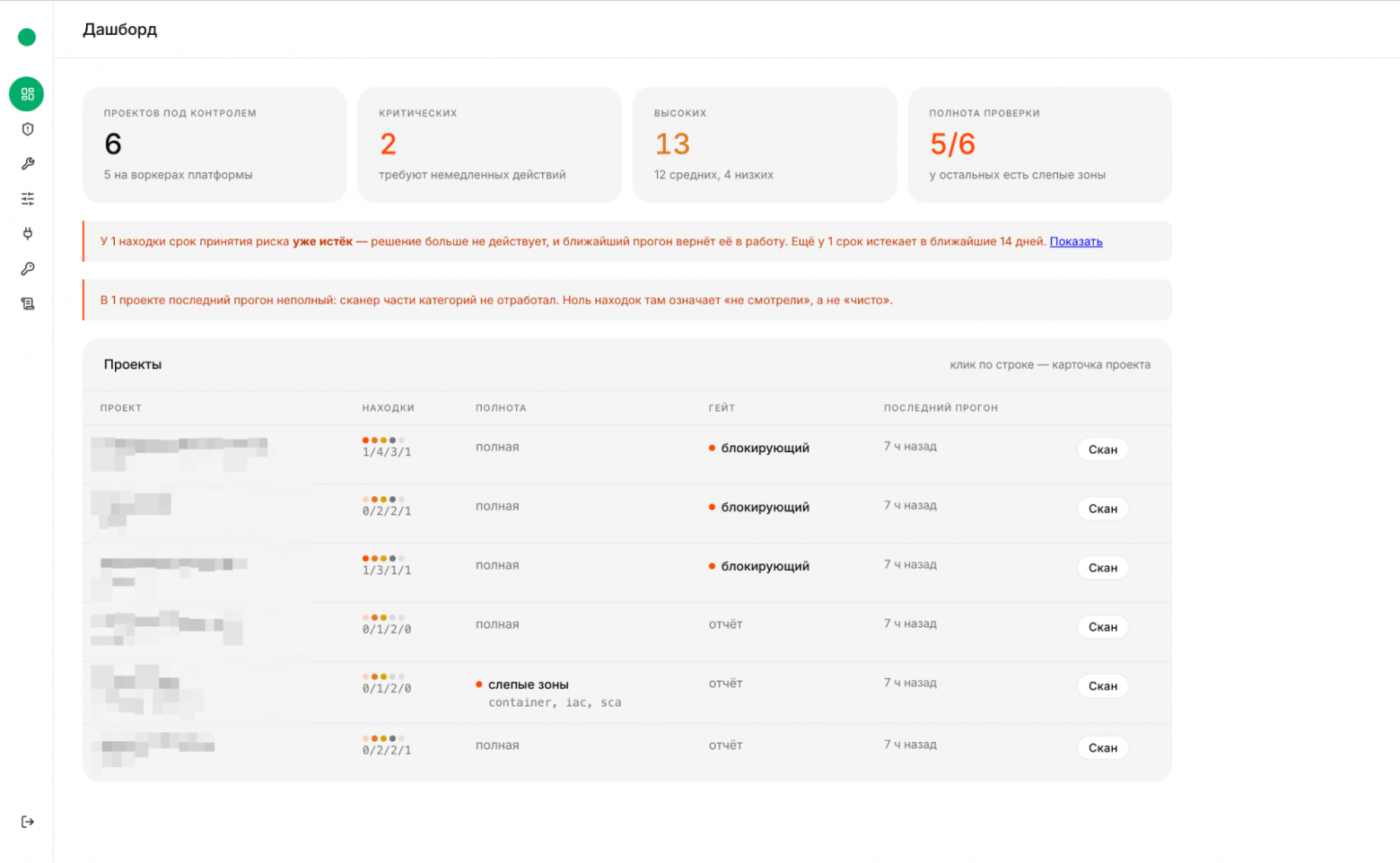Open the wrench tools icon in sidebar
1400x863 pixels.
coord(28,164)
